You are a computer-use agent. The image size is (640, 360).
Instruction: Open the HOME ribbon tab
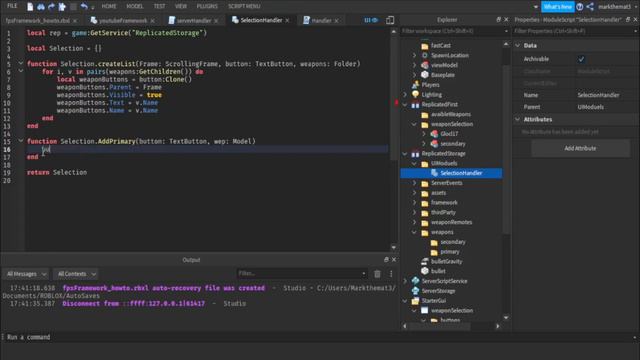coord(109,6)
